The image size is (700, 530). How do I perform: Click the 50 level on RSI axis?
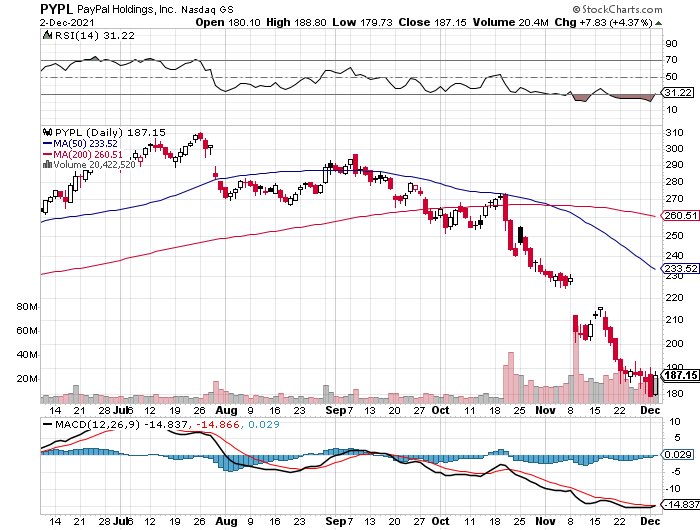tap(671, 77)
